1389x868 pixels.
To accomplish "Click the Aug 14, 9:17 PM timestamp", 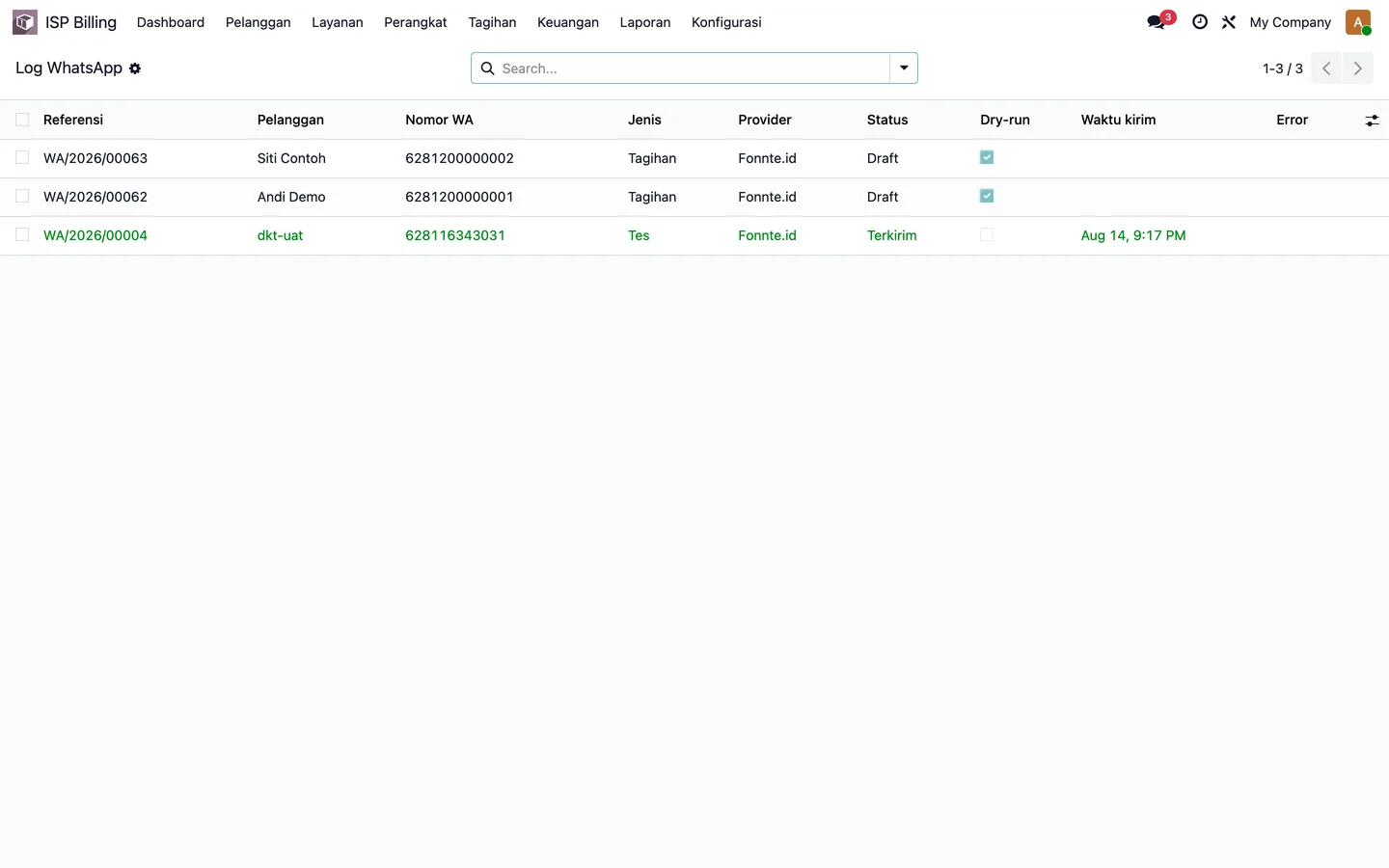I will [x=1133, y=235].
